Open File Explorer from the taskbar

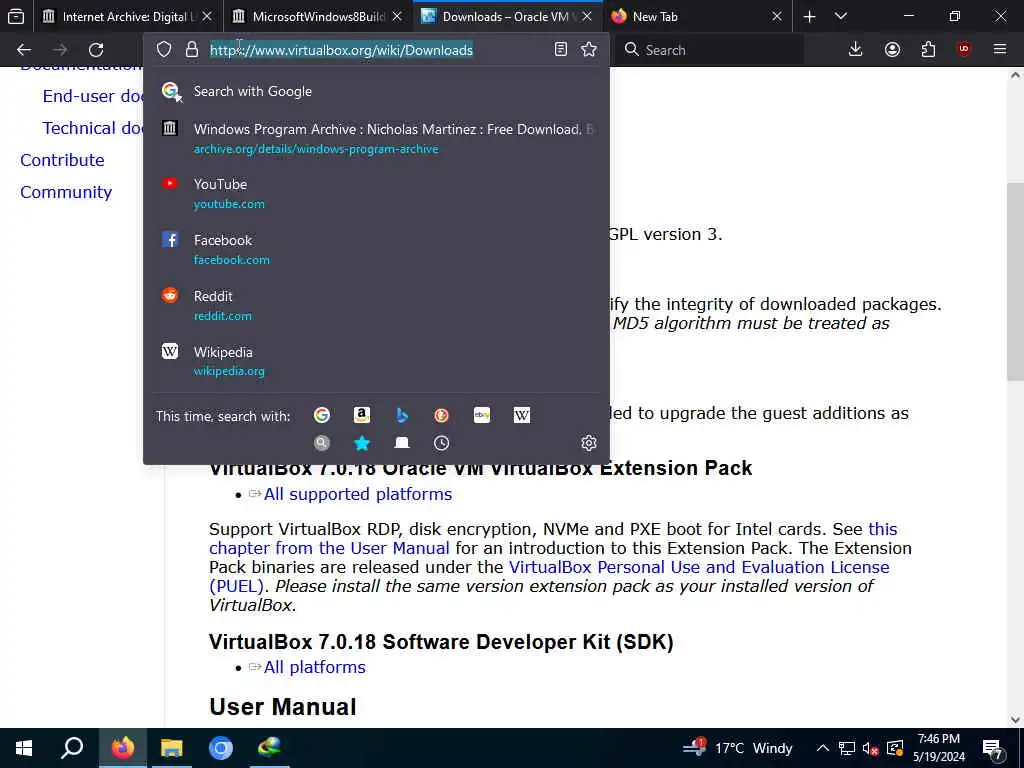point(172,748)
